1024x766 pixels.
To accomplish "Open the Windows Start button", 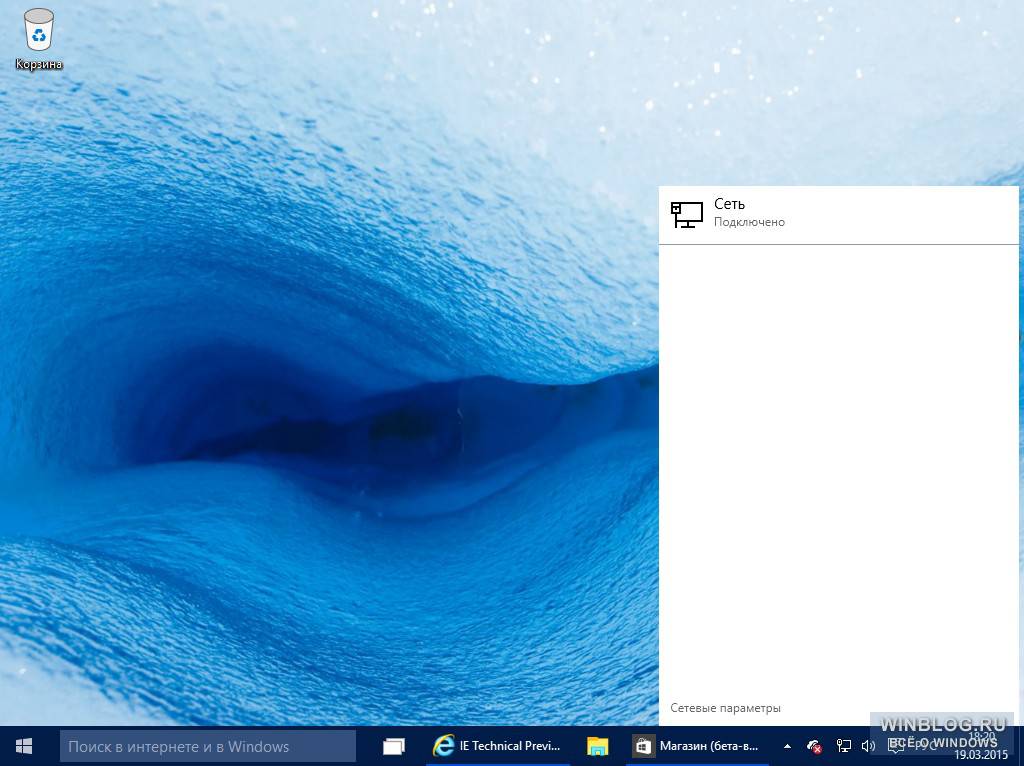I will [x=24, y=746].
